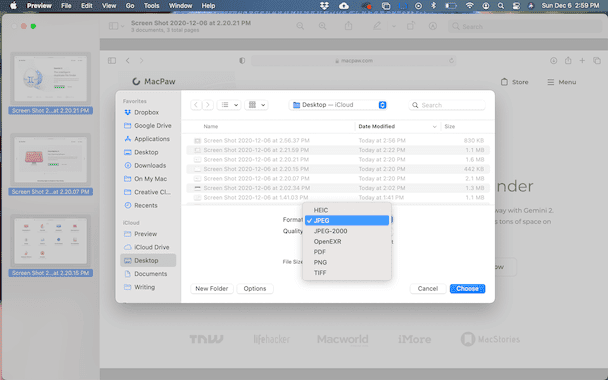Open the Preview File menu
Screen dimensions: 608x380
[66, 5]
